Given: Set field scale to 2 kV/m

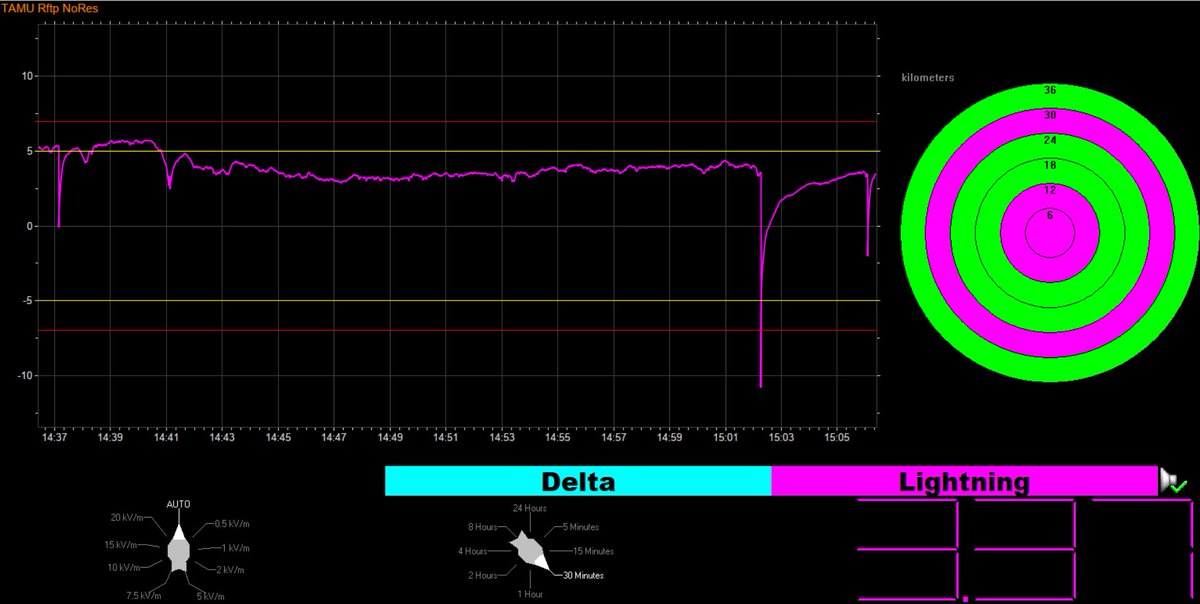Looking at the screenshot, I should point(228,568).
